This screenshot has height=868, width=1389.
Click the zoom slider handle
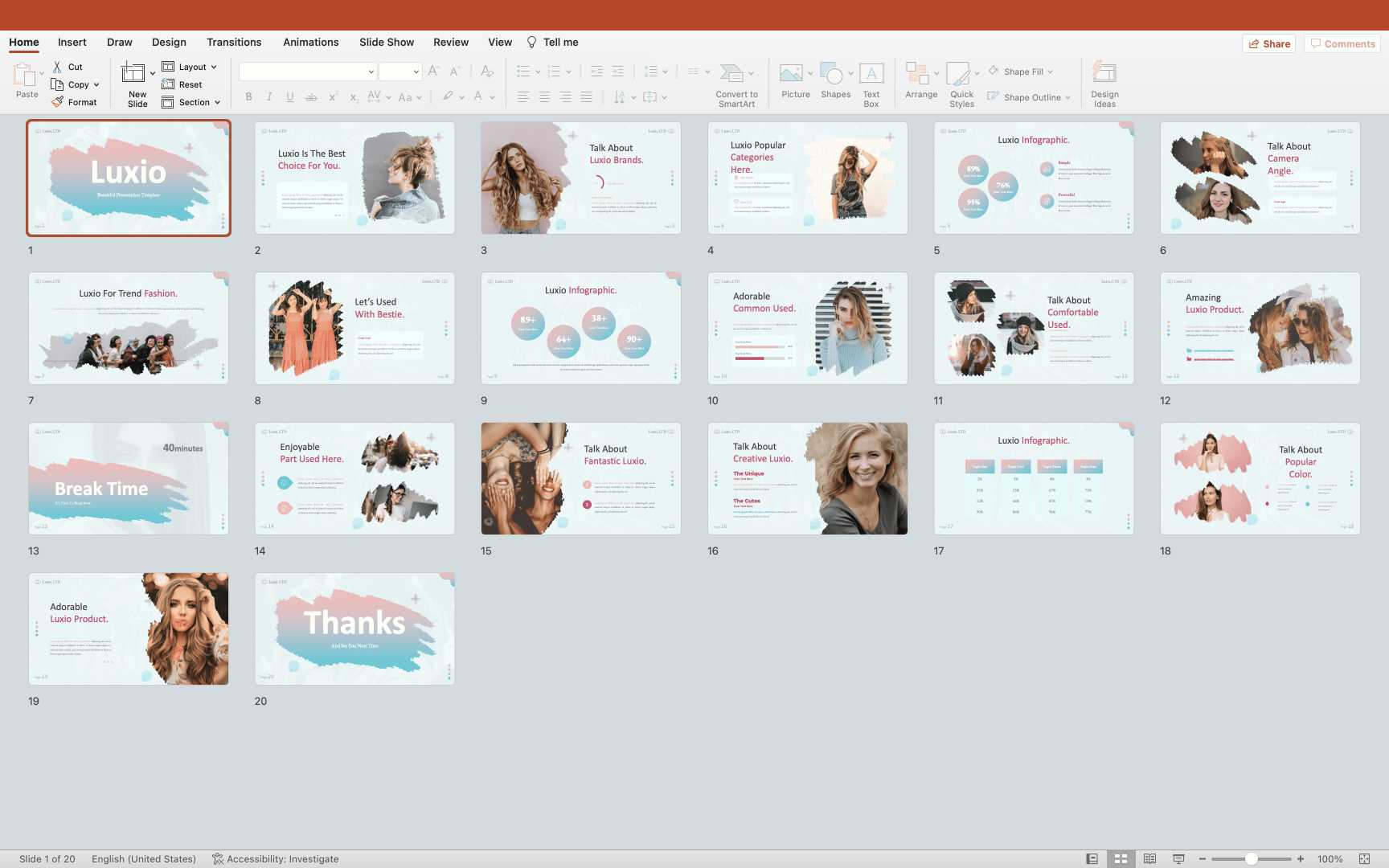[1252, 859]
